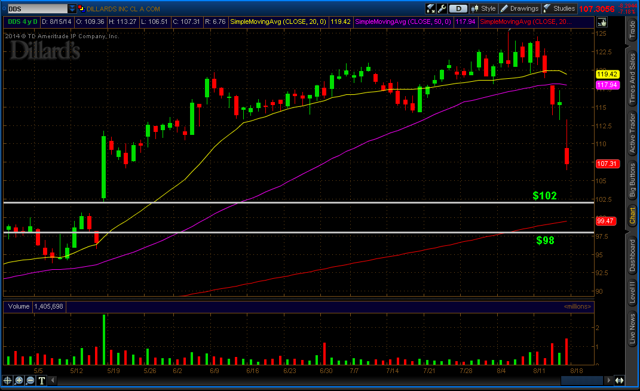Click the zoom in magnifier icon
640x391 pixels.
point(19,380)
